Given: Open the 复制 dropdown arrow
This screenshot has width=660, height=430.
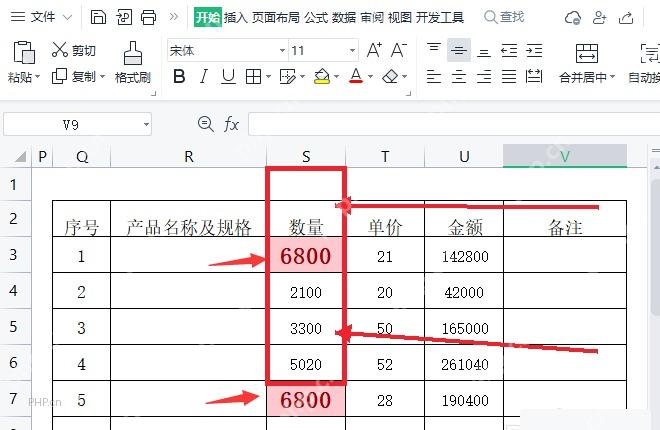Looking at the screenshot, I should click(x=102, y=77).
